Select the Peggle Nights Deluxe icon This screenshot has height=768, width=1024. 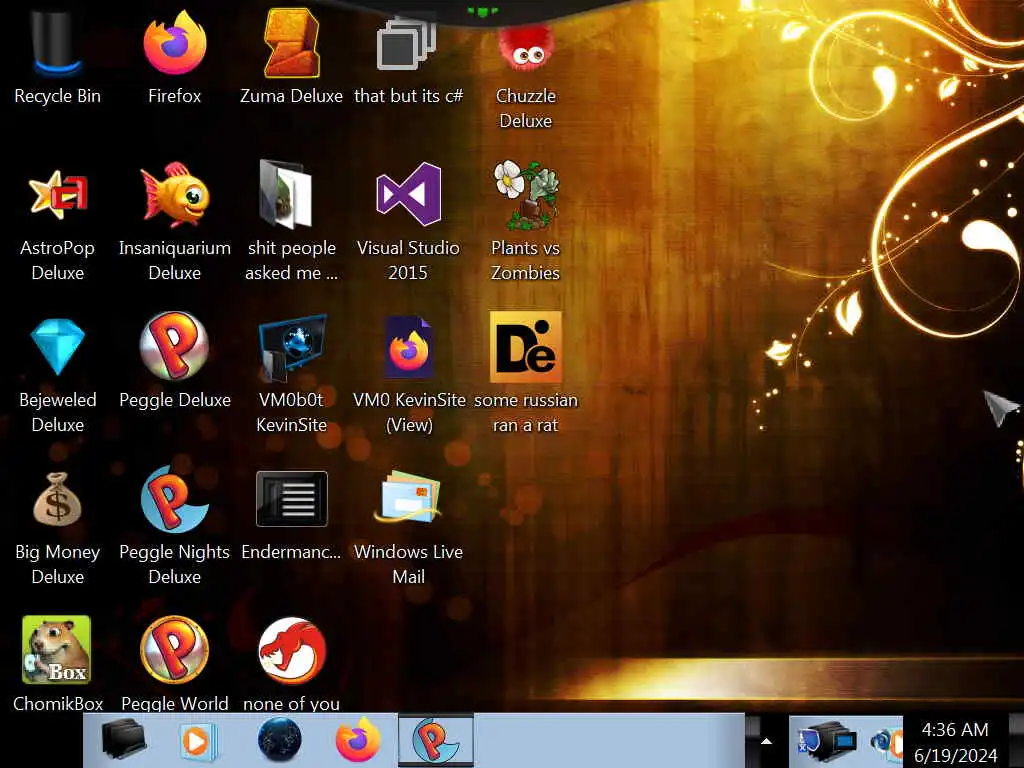click(x=174, y=500)
